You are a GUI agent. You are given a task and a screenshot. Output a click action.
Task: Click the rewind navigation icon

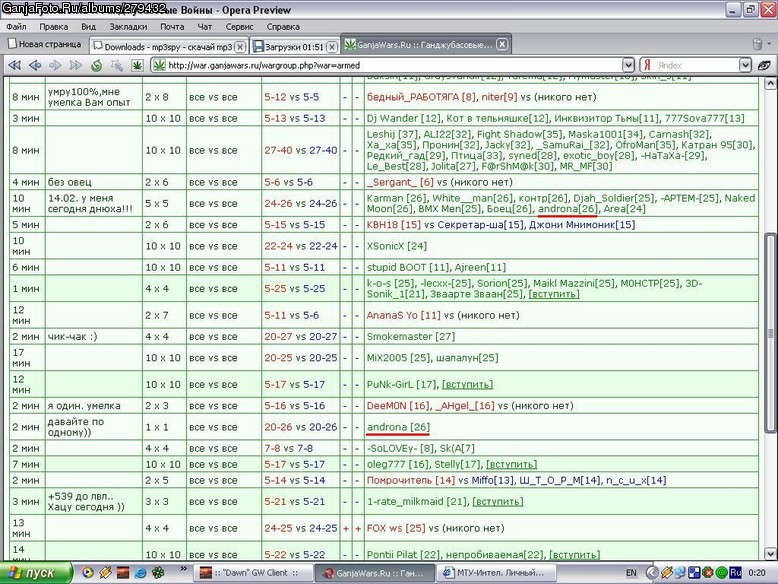(x=15, y=65)
